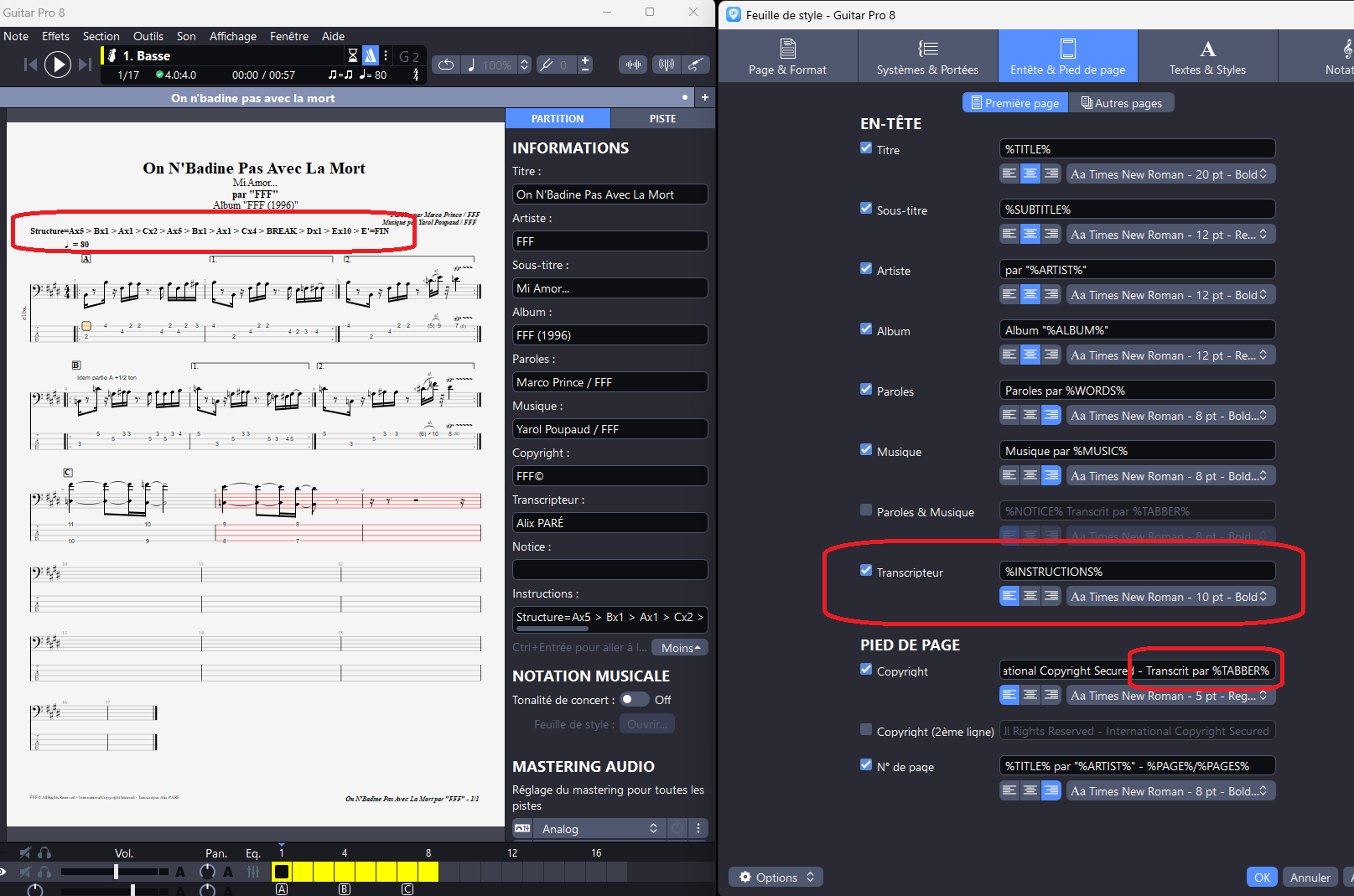Screen dimensions: 1354x896
Task: Open the Sous-titre font dropdown
Action: pyautogui.click(x=1170, y=234)
